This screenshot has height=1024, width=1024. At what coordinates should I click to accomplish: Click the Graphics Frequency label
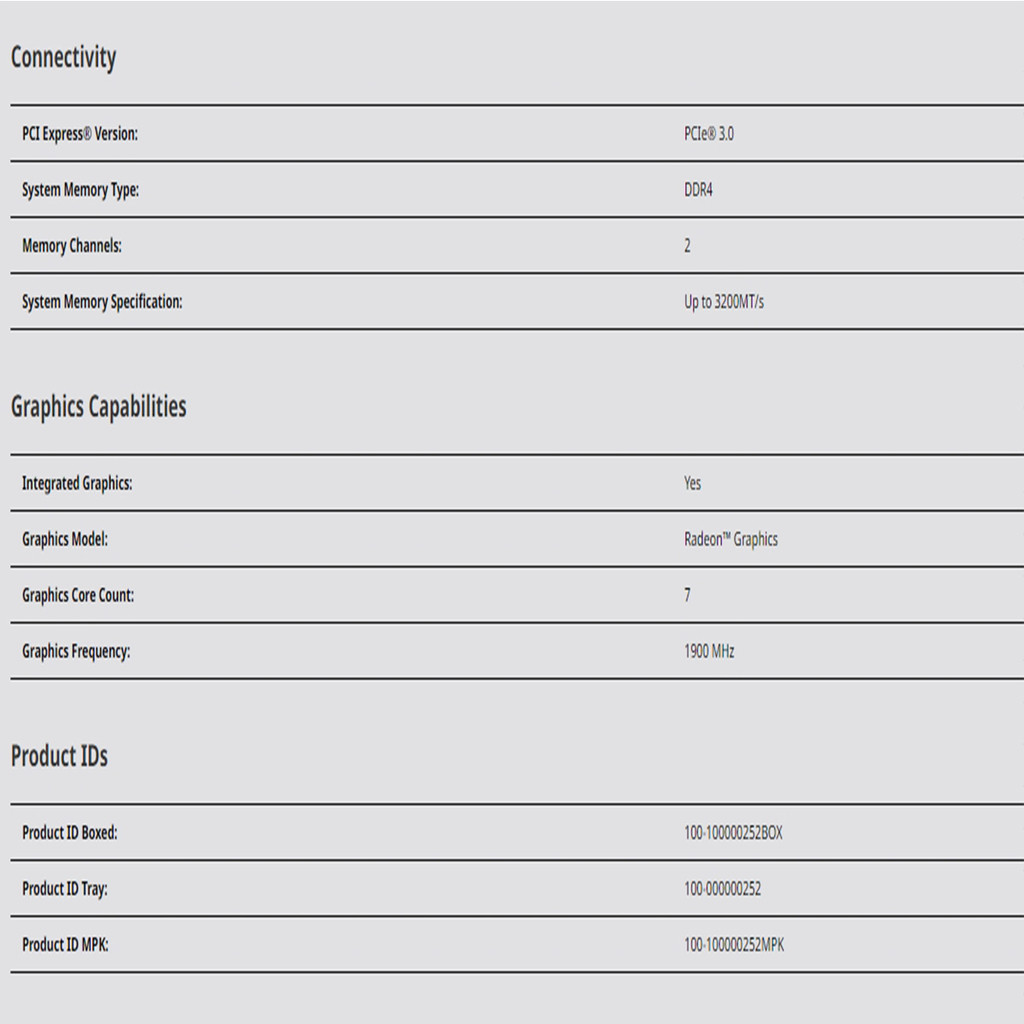76,652
